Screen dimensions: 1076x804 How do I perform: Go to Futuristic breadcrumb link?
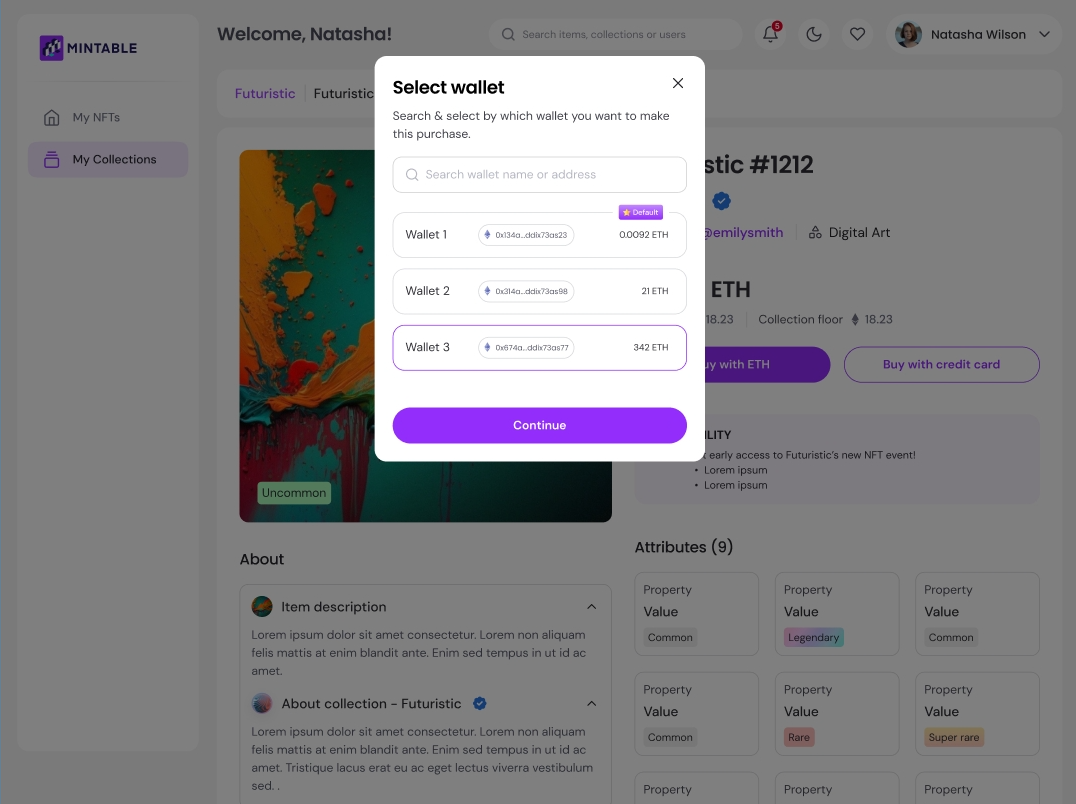point(265,94)
